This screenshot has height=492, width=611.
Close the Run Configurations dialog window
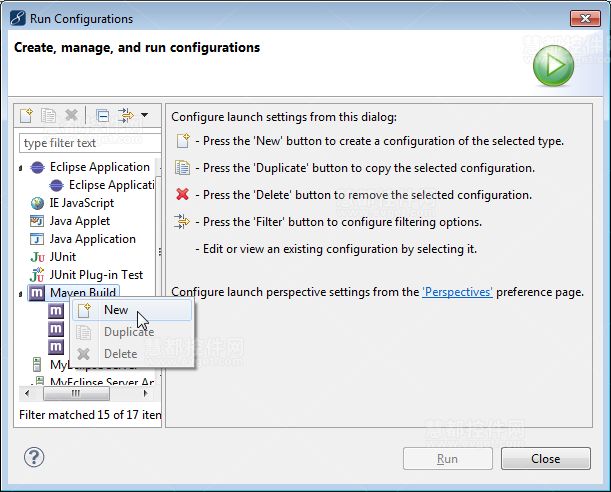(585, 18)
